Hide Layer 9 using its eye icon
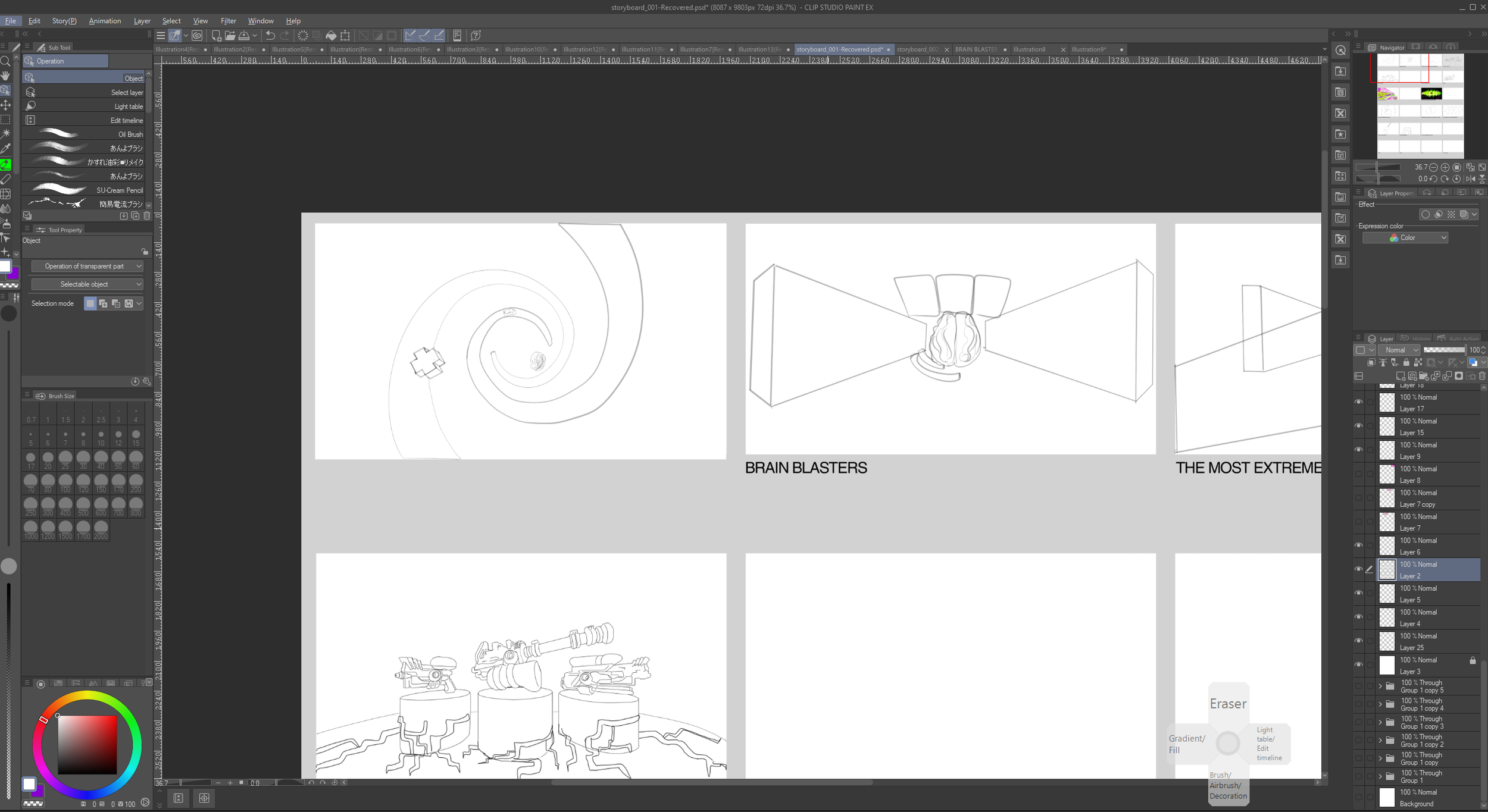This screenshot has height=812, width=1488. click(x=1358, y=450)
